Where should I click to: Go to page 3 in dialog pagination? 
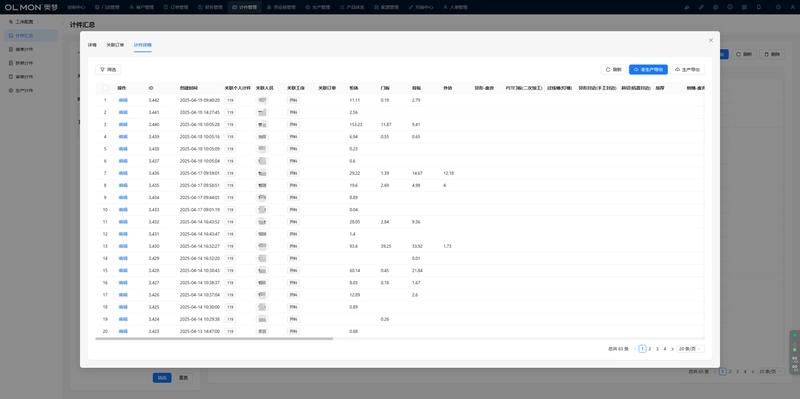(x=657, y=349)
